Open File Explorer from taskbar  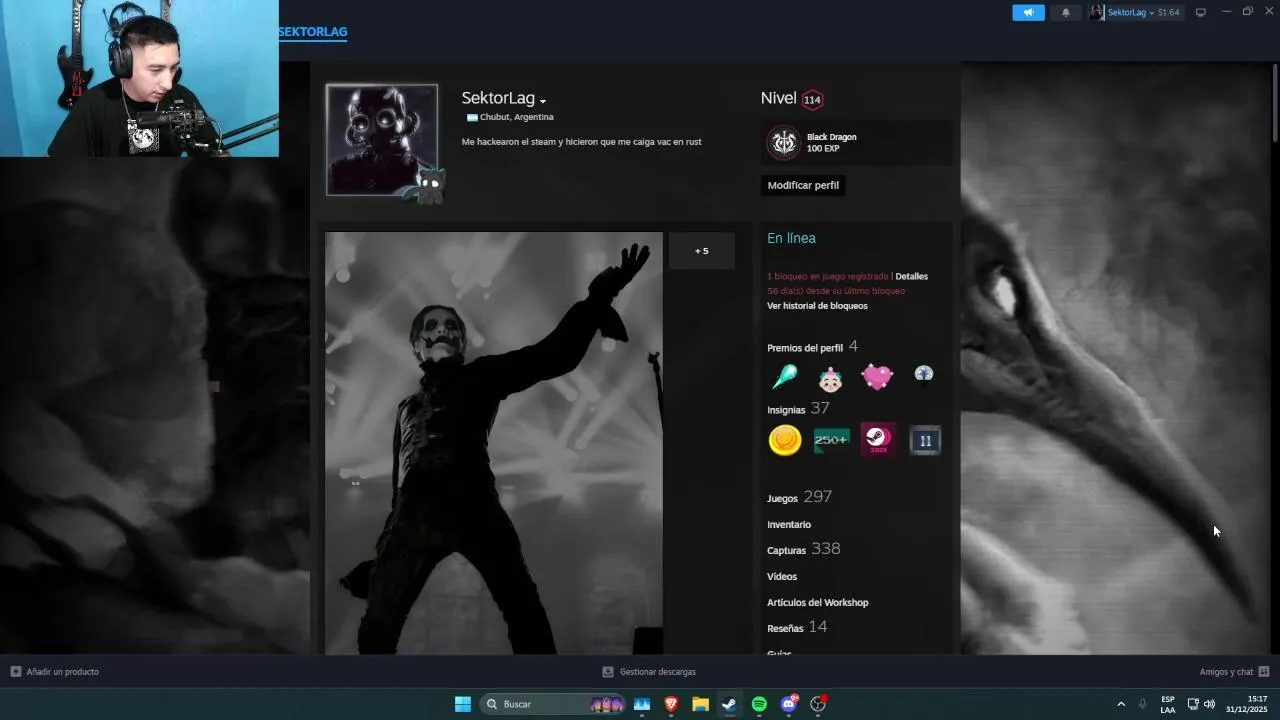click(x=700, y=704)
